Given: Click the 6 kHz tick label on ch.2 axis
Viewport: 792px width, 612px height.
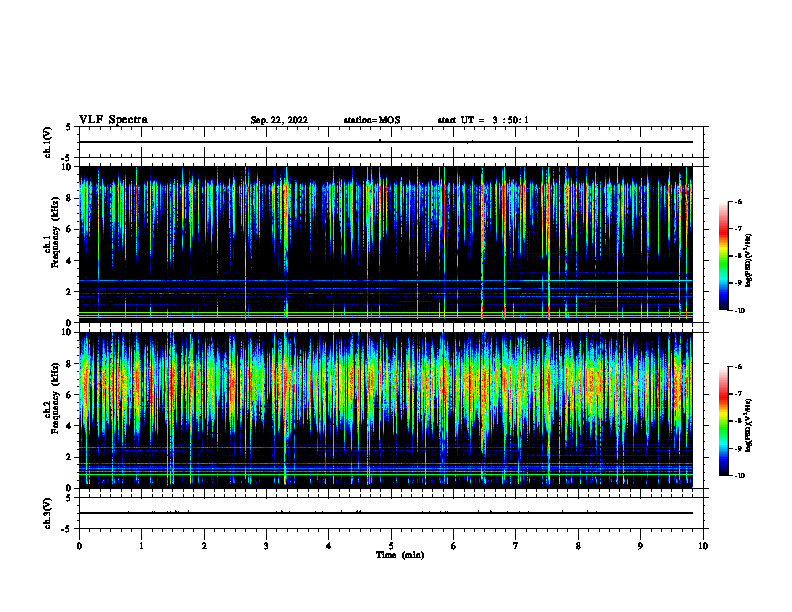Looking at the screenshot, I should point(70,395).
